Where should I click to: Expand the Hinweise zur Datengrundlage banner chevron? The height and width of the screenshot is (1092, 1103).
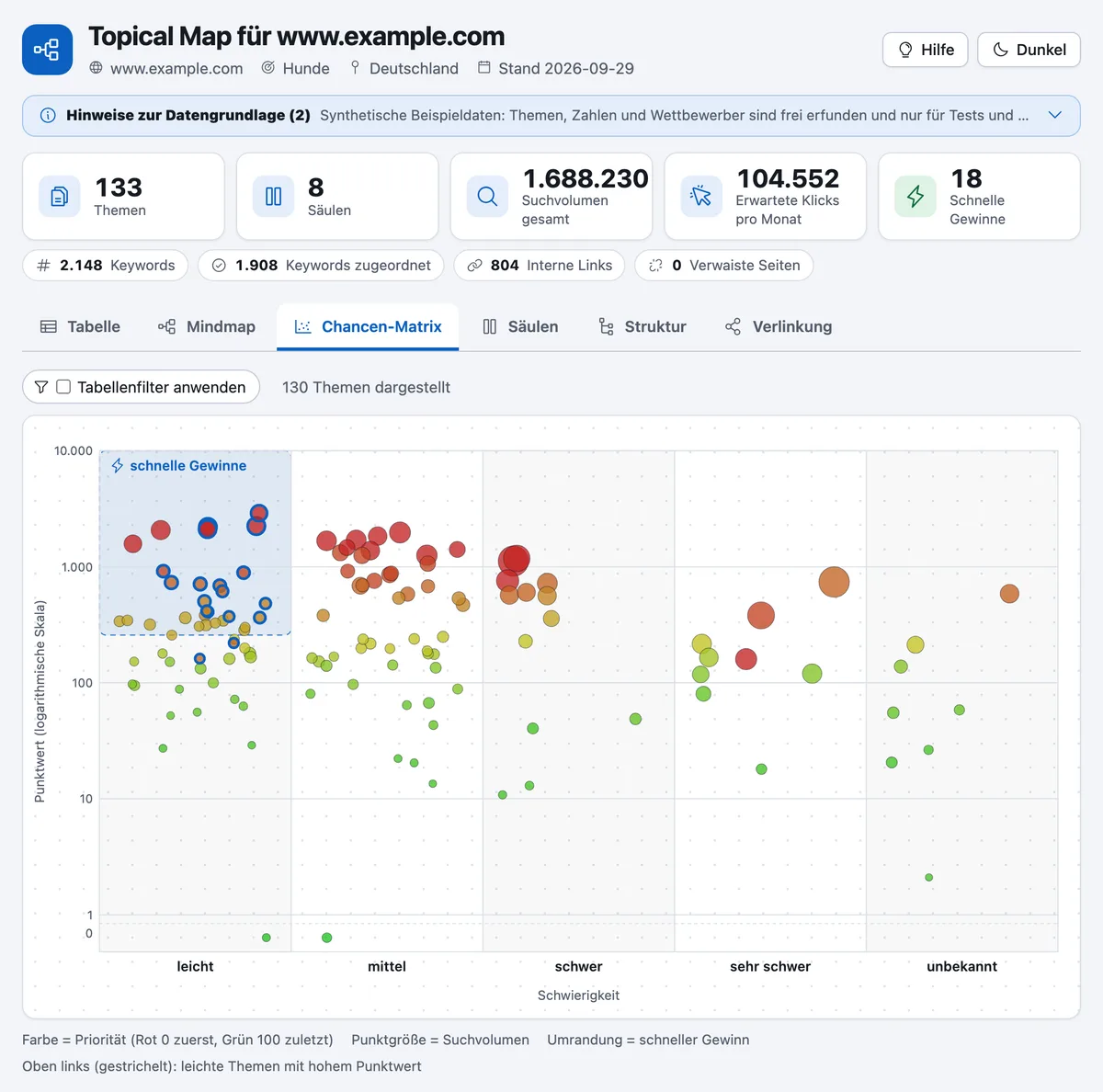pos(1055,115)
